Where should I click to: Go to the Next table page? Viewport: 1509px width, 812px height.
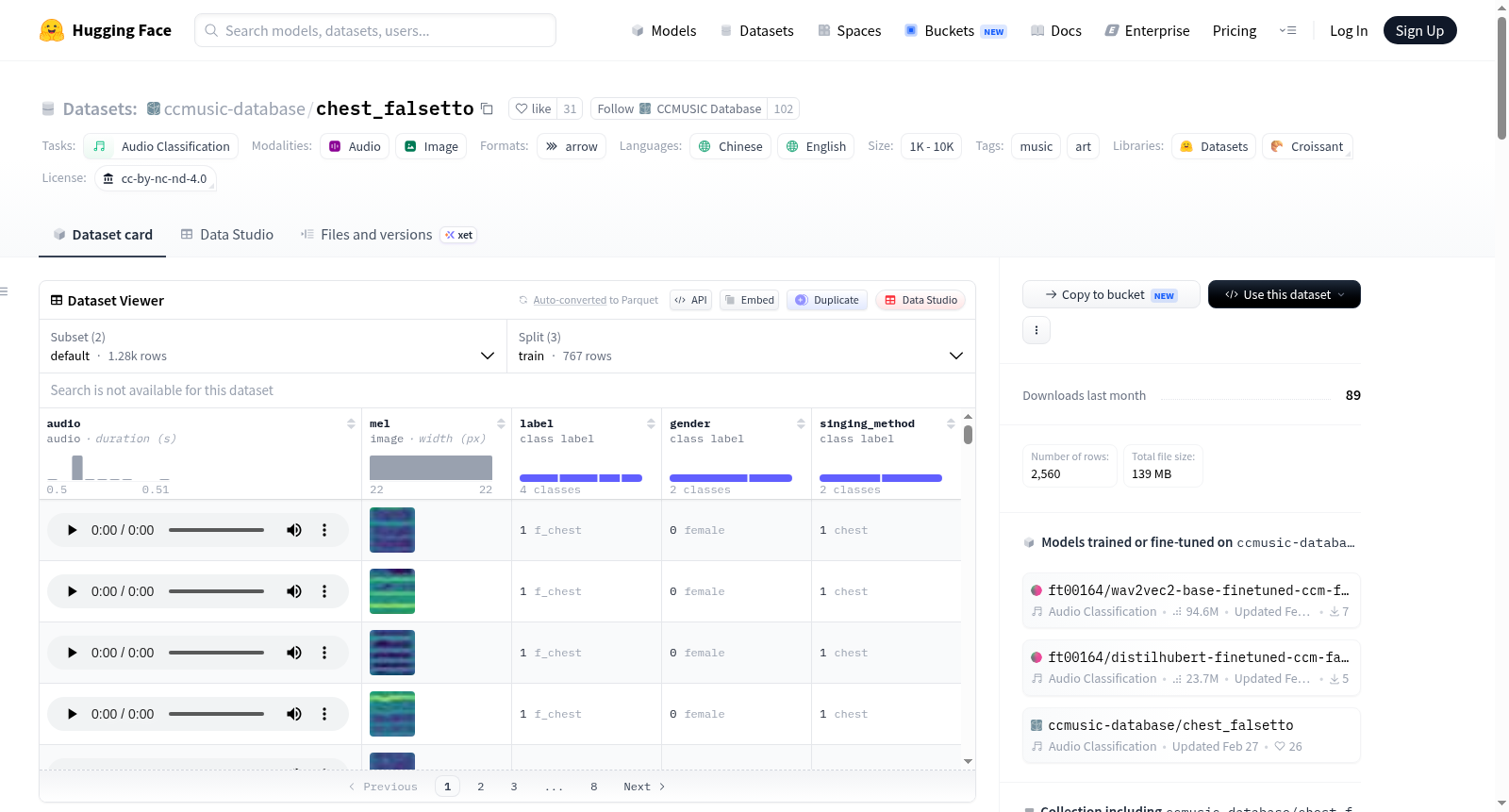(644, 787)
